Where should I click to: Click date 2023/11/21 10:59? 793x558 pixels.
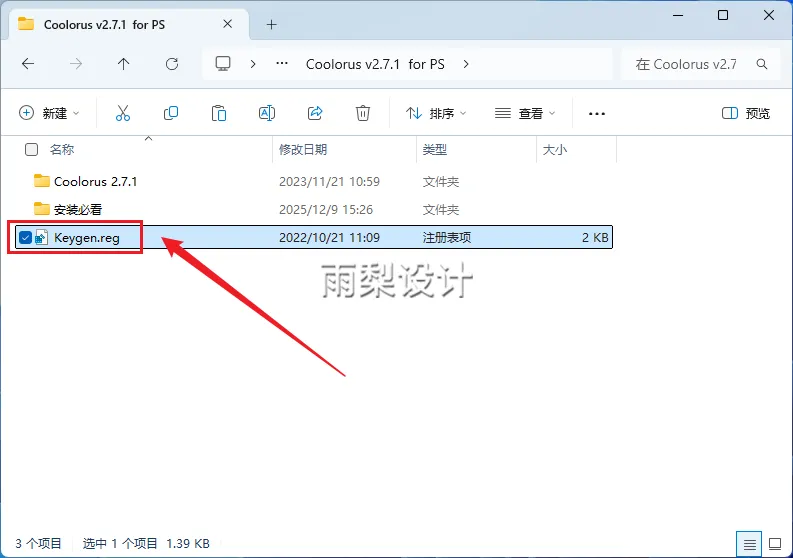pyautogui.click(x=329, y=181)
